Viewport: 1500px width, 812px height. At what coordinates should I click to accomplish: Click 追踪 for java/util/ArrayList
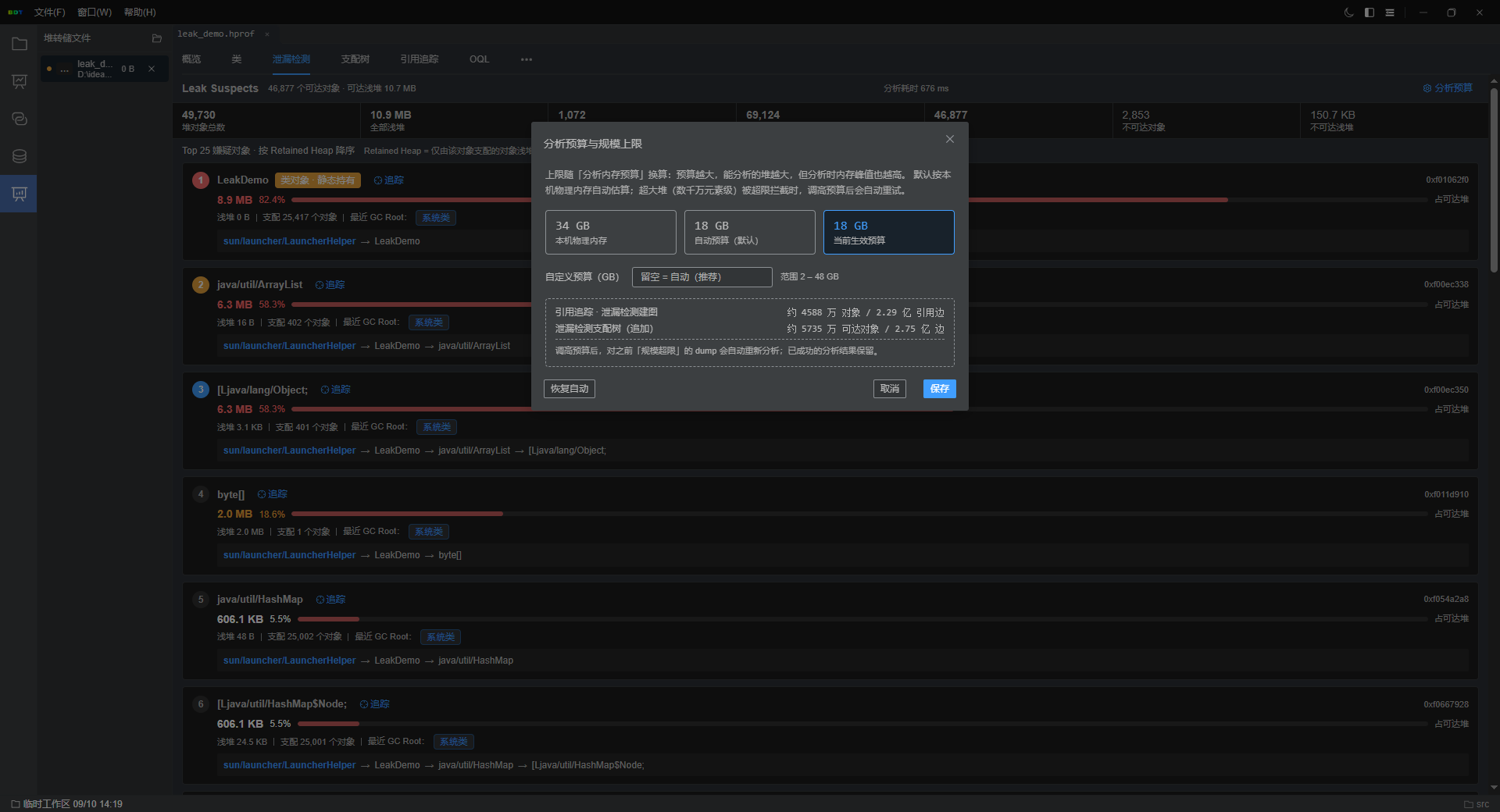click(330, 285)
